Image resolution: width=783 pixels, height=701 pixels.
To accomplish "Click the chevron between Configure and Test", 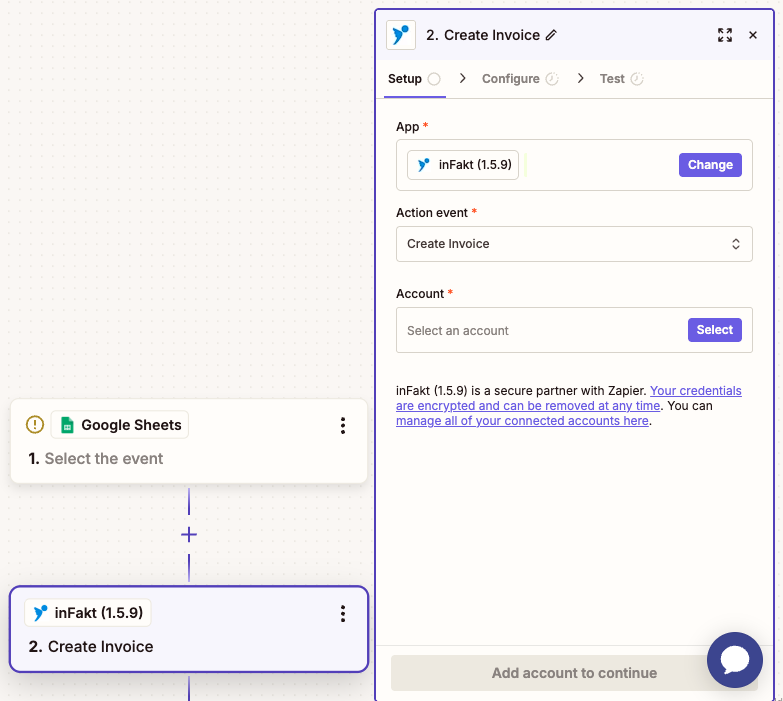I will [580, 78].
